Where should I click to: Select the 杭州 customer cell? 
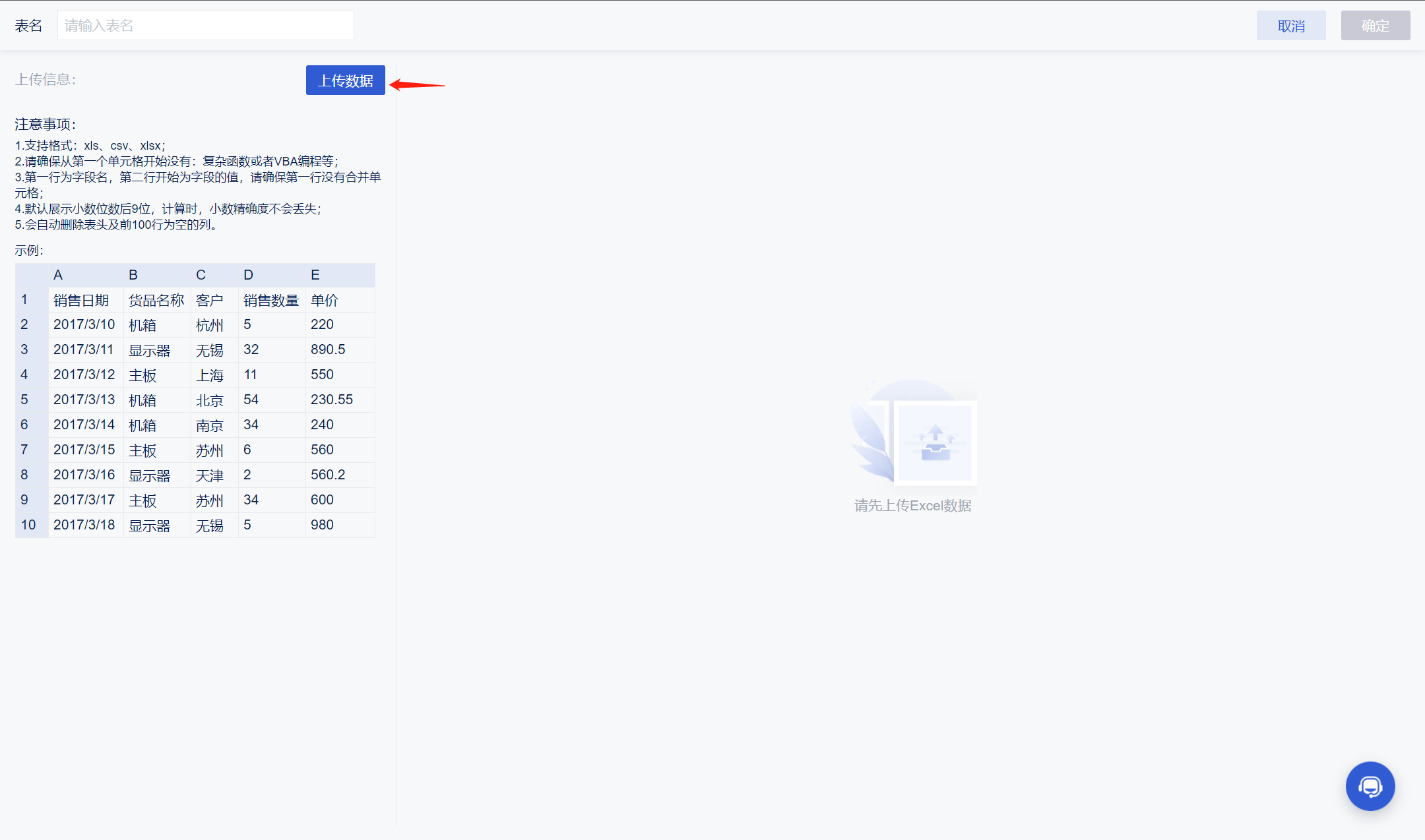[x=210, y=325]
